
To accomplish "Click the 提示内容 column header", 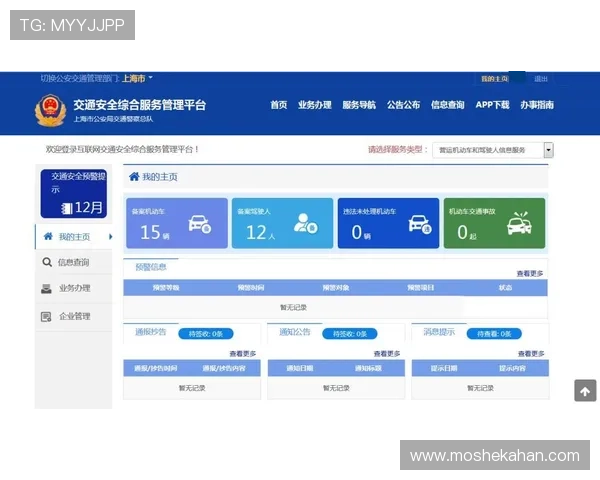I will (512, 368).
